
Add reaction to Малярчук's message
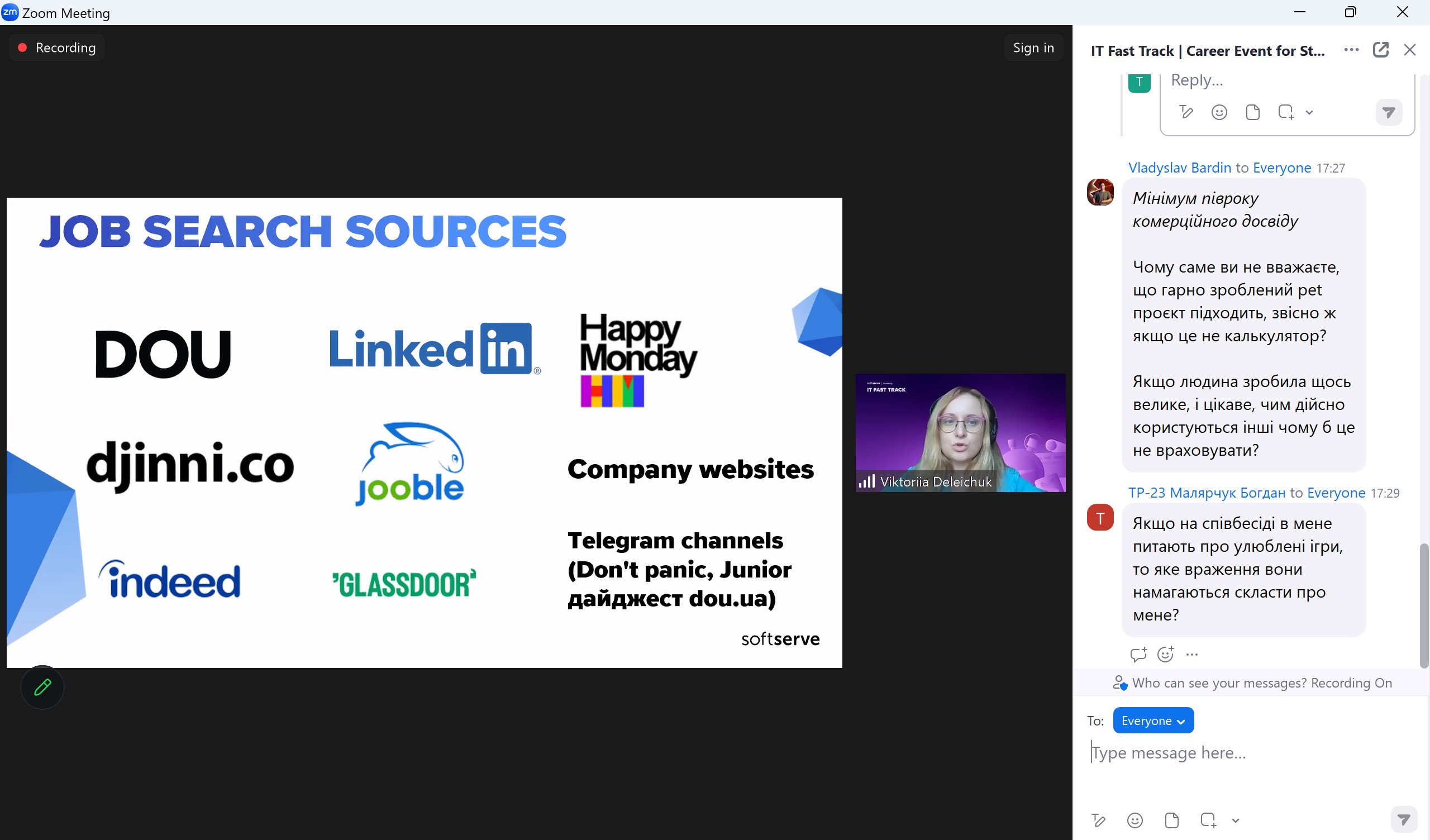pyautogui.click(x=1165, y=655)
